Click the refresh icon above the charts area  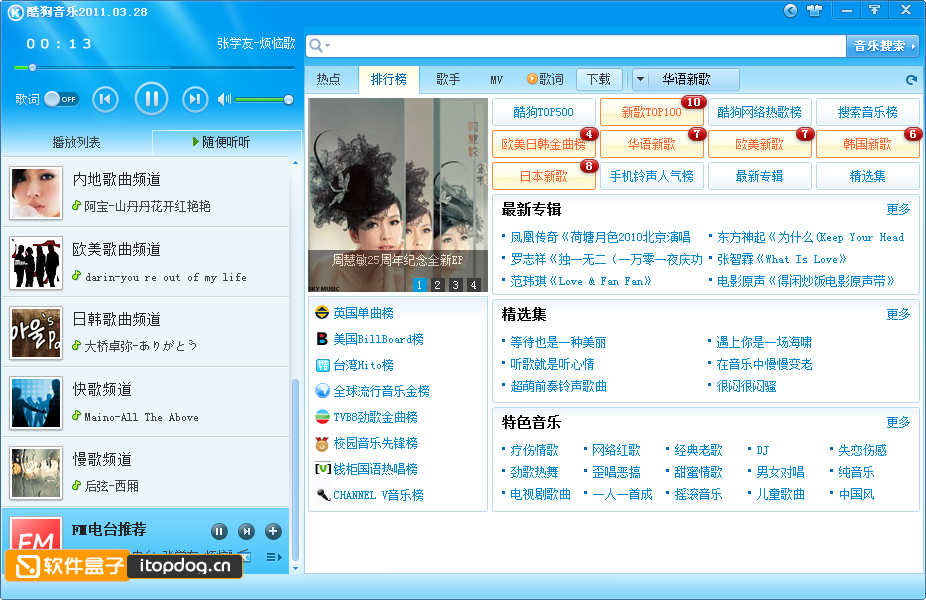910,79
